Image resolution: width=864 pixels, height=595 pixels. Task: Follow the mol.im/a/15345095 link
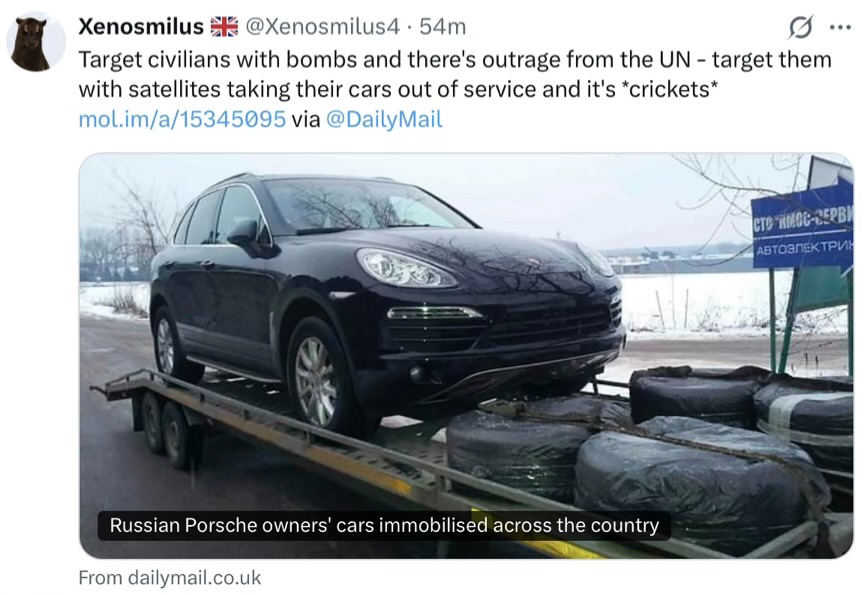pyautogui.click(x=182, y=119)
